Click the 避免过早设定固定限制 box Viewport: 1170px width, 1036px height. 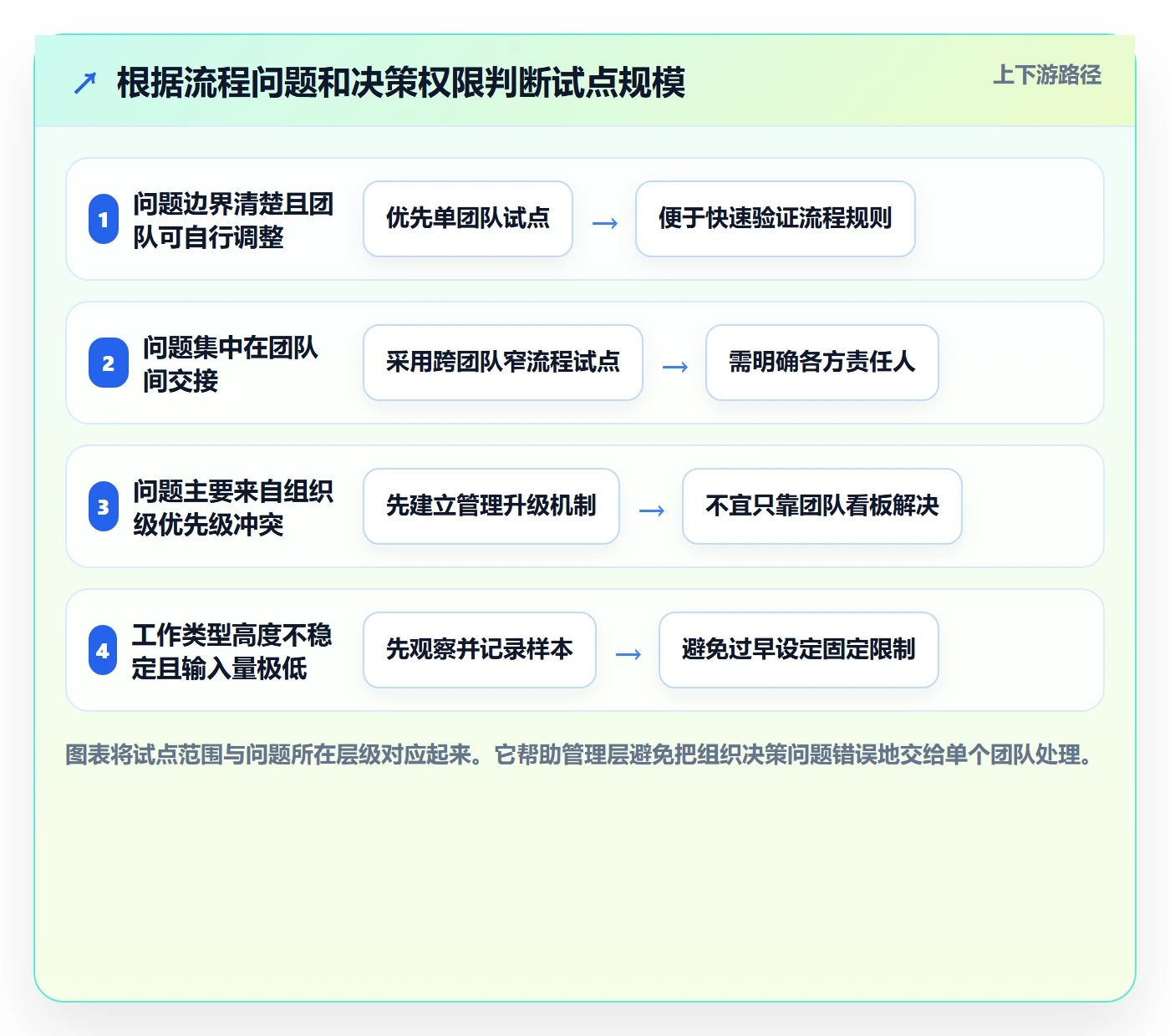[x=799, y=650]
